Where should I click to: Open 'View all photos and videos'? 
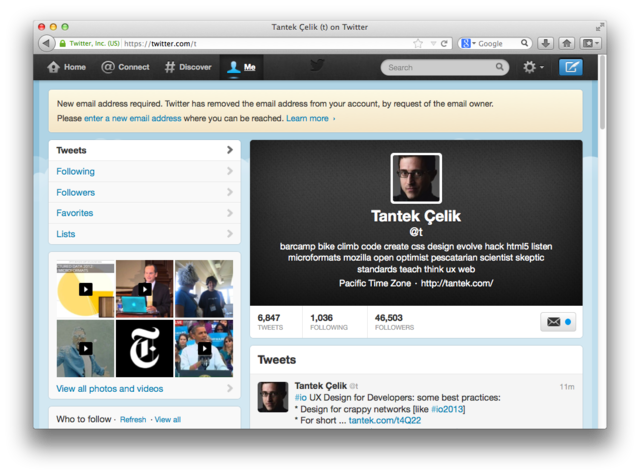pyautogui.click(x=144, y=388)
